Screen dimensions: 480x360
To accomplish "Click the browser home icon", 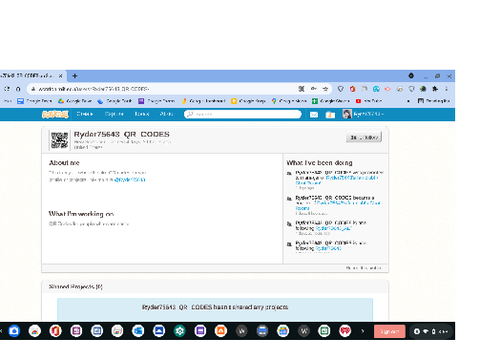I will 18,89.
